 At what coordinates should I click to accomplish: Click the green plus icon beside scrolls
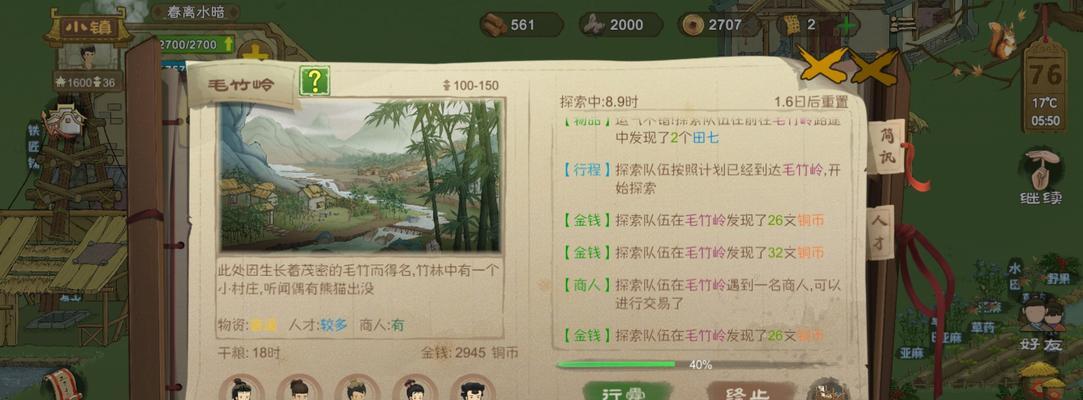pos(847,26)
